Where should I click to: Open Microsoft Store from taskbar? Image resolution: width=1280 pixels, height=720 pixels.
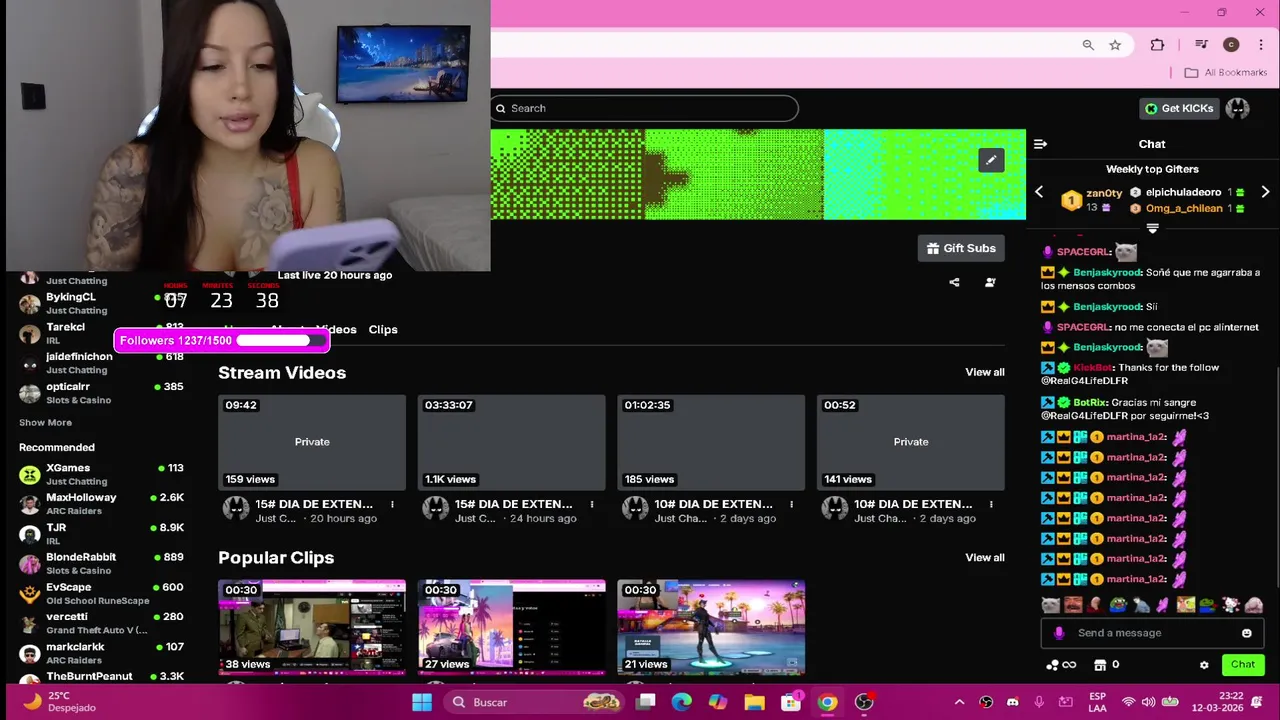tap(791, 702)
